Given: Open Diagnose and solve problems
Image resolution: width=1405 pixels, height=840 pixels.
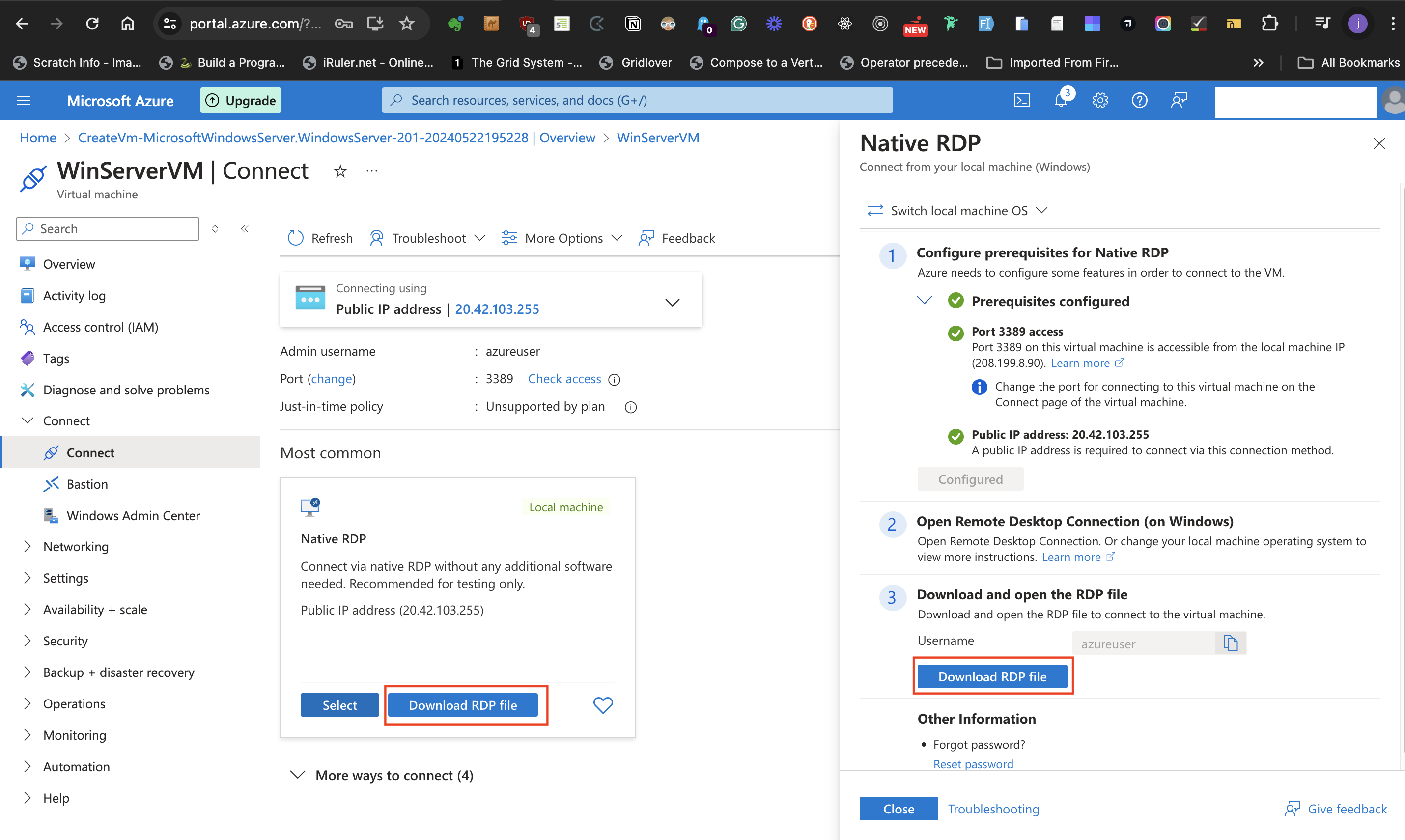Looking at the screenshot, I should [x=126, y=390].
